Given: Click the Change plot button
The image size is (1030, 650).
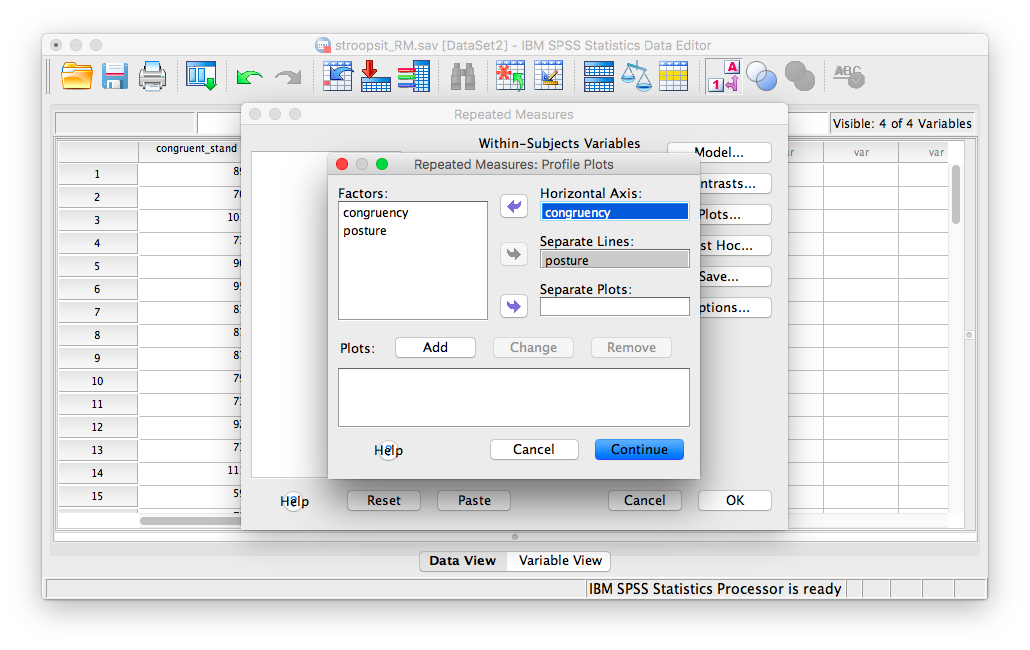Looking at the screenshot, I should (x=533, y=347).
